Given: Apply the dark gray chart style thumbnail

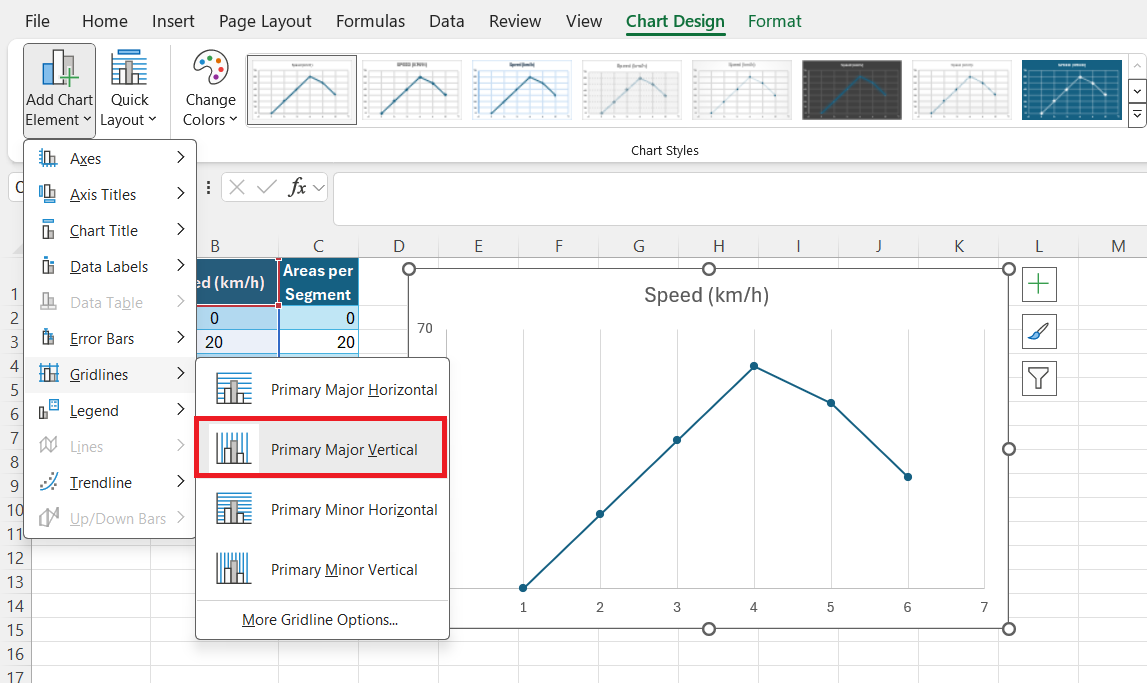Looking at the screenshot, I should pyautogui.click(x=851, y=90).
